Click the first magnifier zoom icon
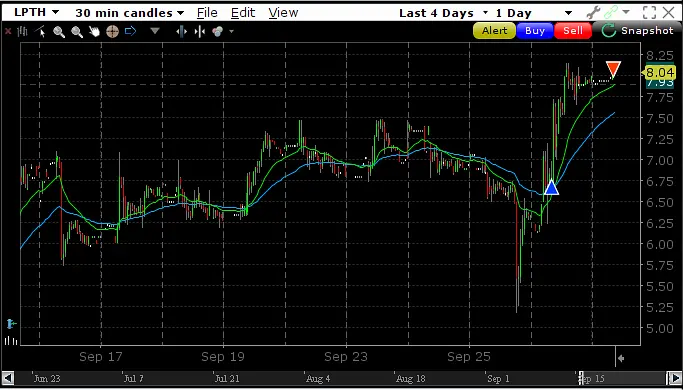 pyautogui.click(x=59, y=31)
